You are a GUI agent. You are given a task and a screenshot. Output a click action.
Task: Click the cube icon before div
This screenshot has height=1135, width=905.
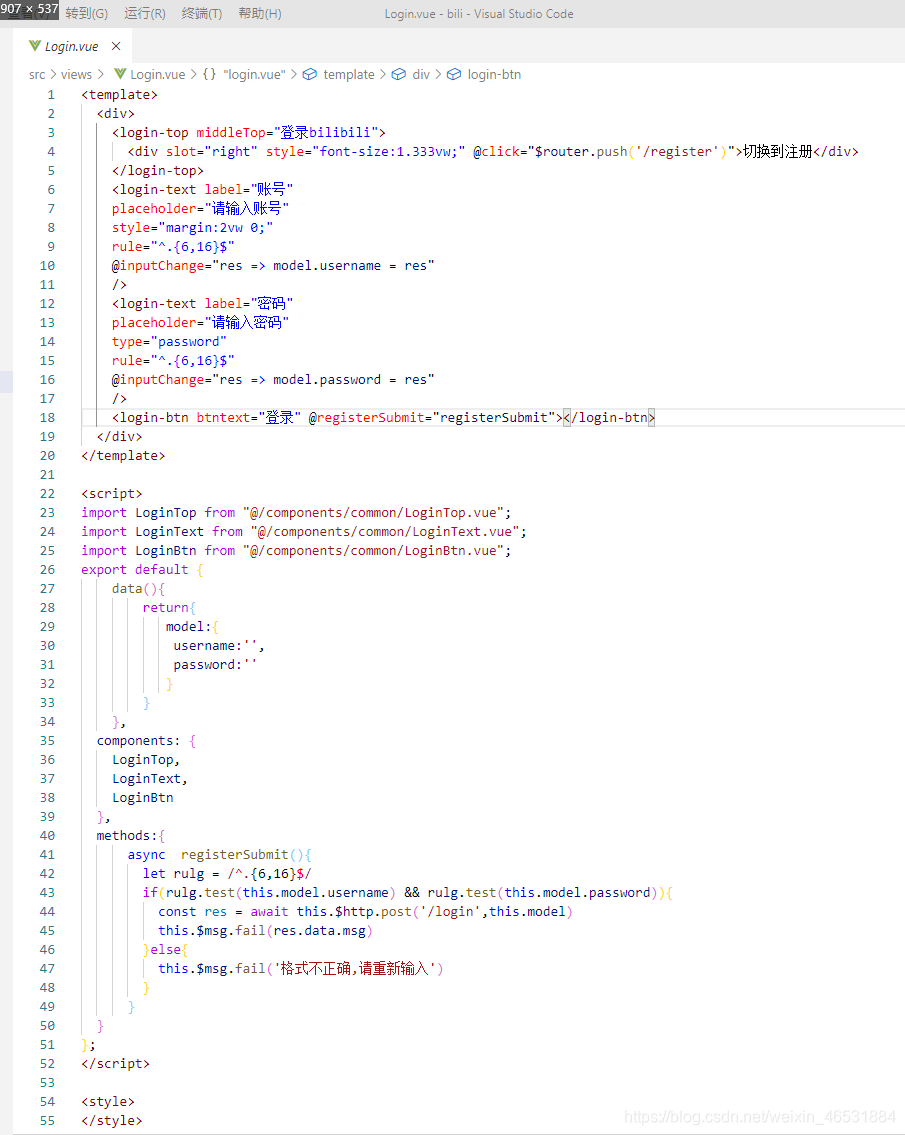399,75
